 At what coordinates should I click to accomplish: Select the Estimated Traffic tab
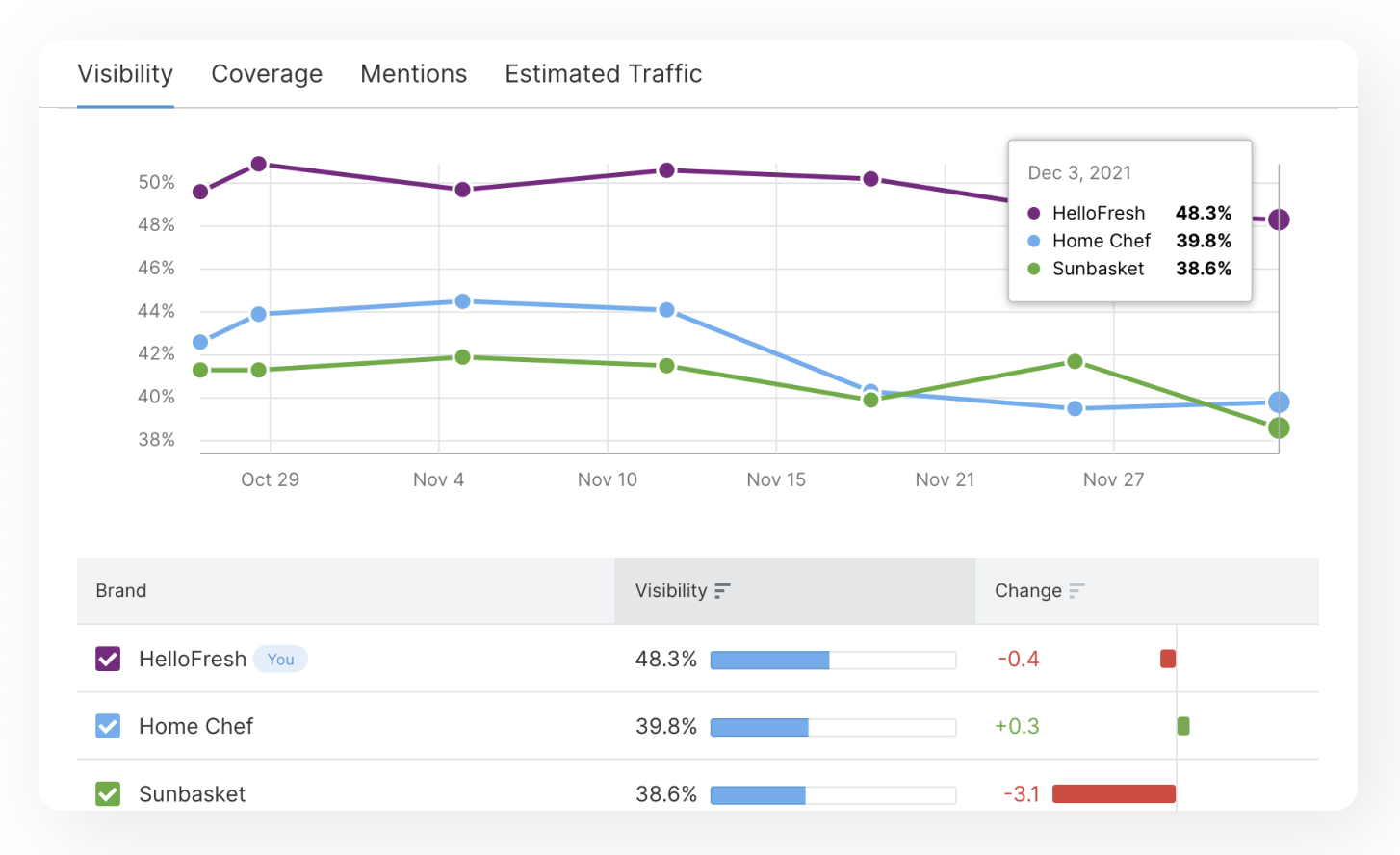(x=603, y=74)
